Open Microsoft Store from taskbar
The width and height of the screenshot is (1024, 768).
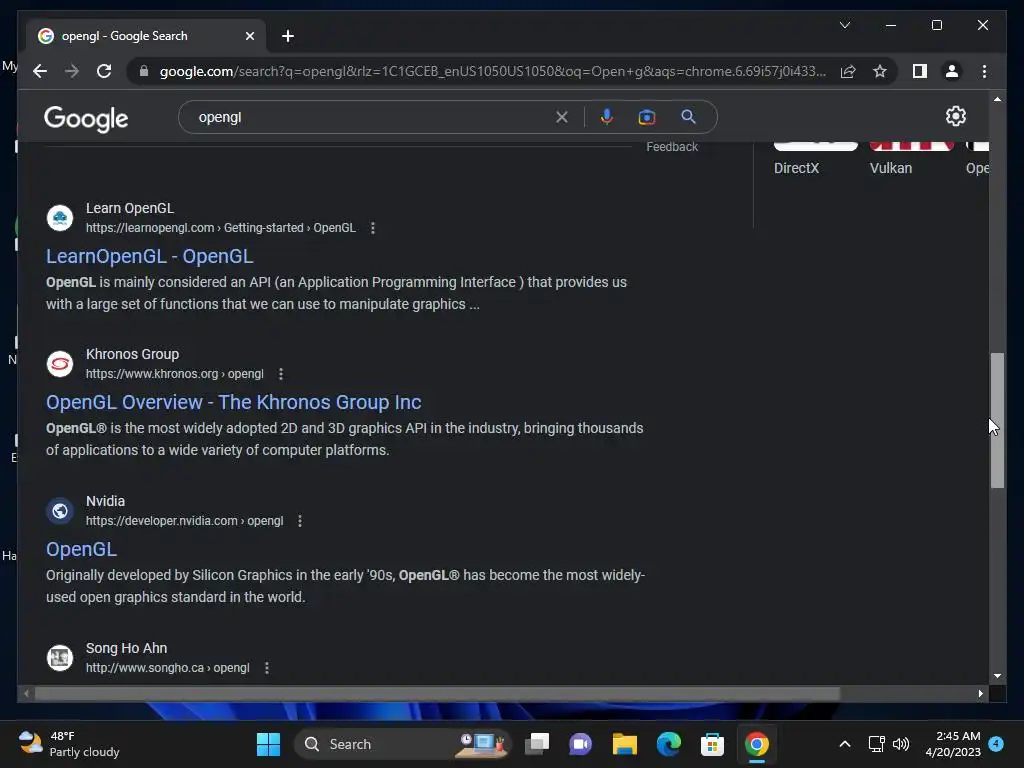[x=712, y=744]
